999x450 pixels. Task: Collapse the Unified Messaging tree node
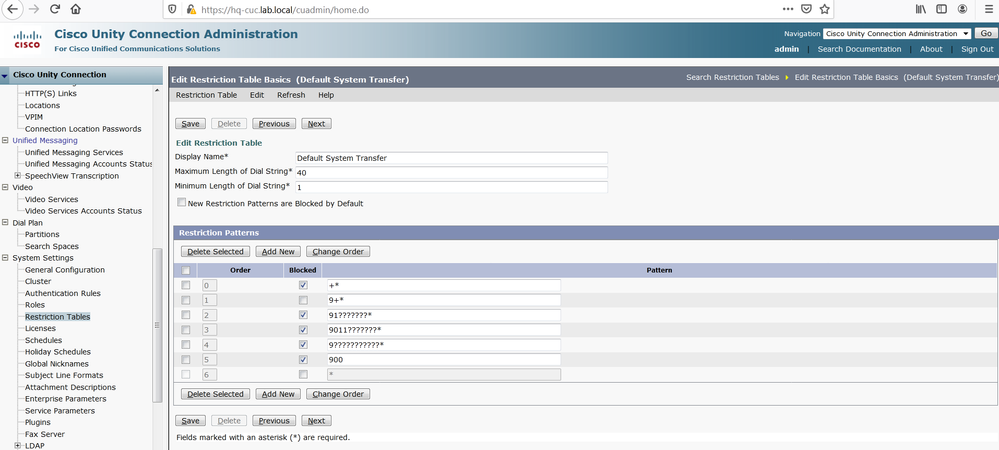point(6,140)
